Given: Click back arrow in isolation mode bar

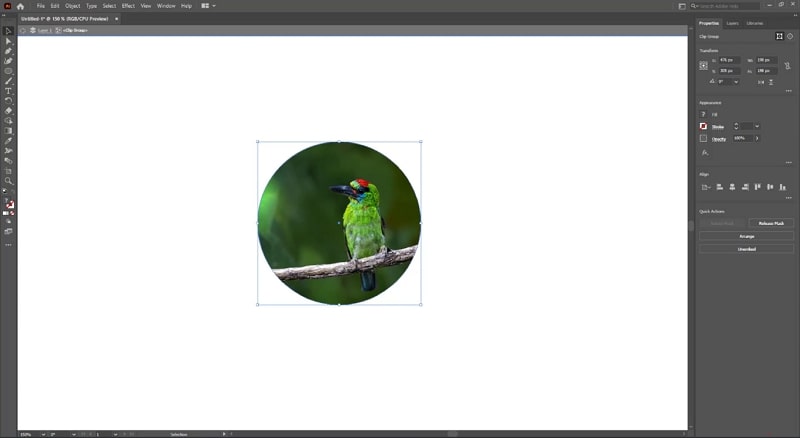Looking at the screenshot, I should point(22,30).
